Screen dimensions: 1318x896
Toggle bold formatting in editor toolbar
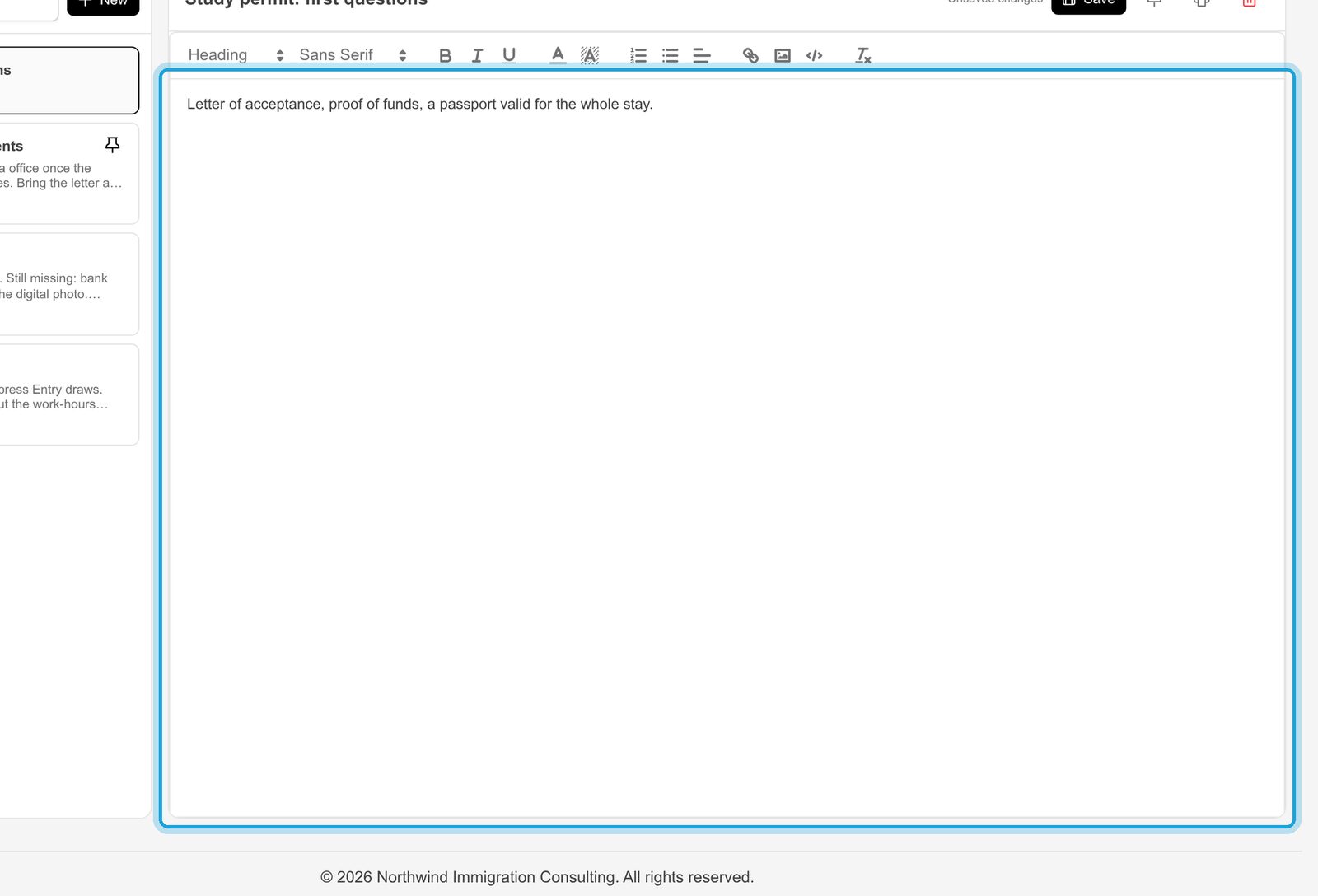point(445,55)
